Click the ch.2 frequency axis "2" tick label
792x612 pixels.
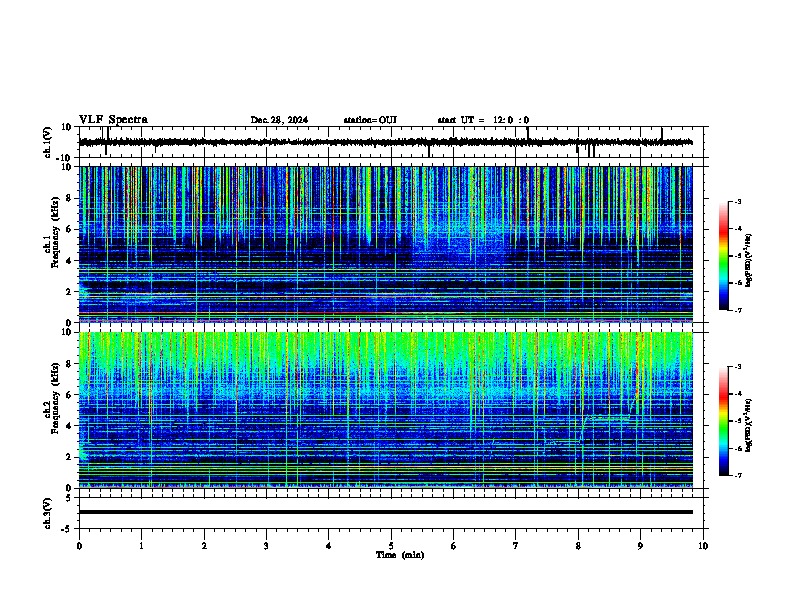[69, 457]
